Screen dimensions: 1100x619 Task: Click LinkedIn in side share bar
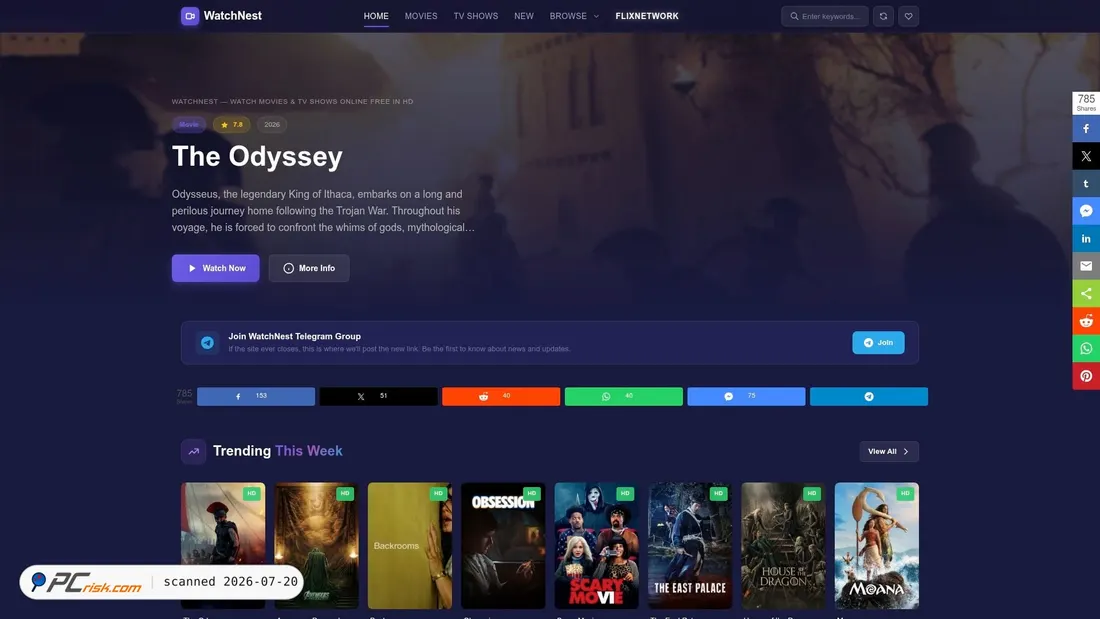[1086, 239]
